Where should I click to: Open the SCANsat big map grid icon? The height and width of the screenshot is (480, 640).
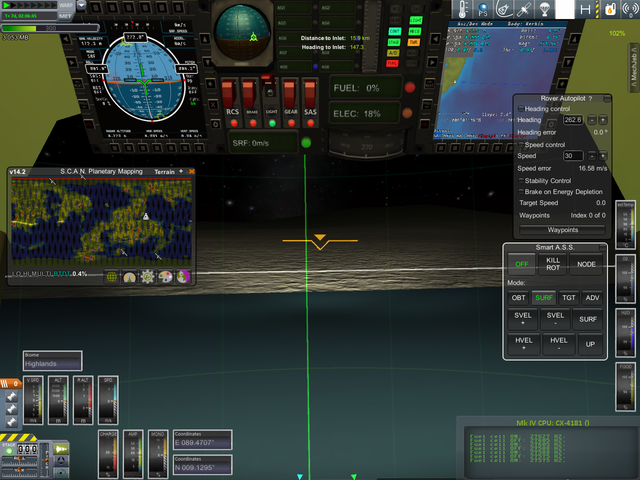click(111, 277)
